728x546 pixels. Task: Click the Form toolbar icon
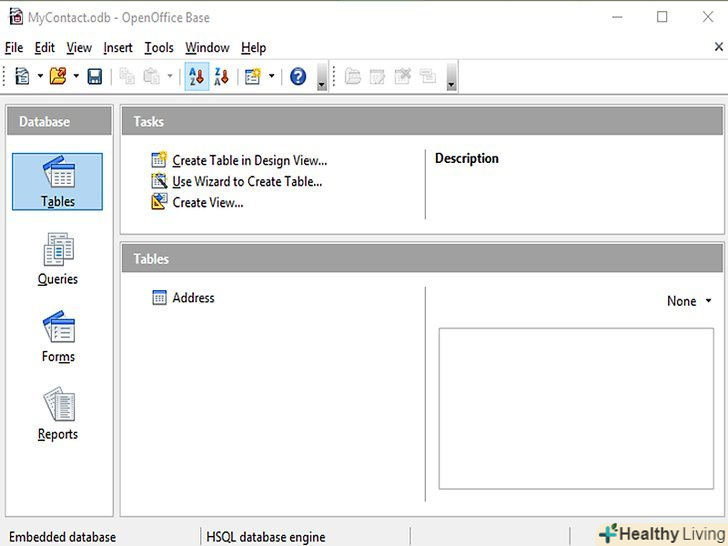253,76
